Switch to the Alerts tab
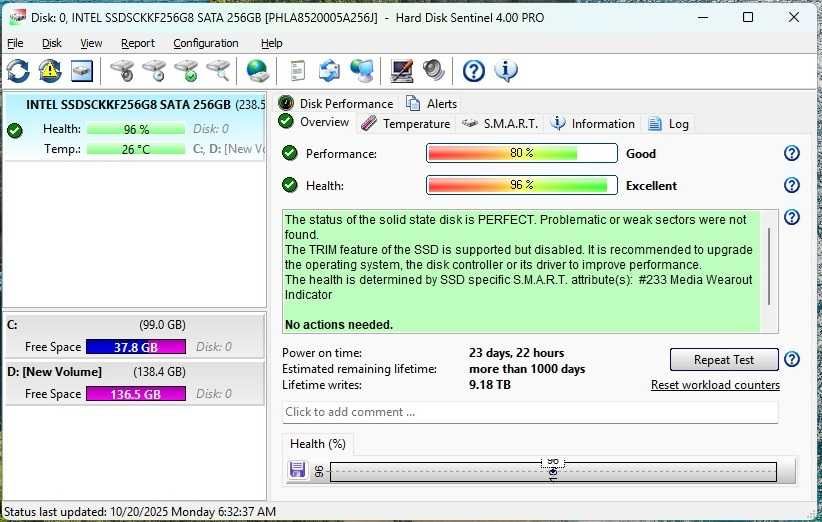Viewport: 822px width, 522px height. 432,103
